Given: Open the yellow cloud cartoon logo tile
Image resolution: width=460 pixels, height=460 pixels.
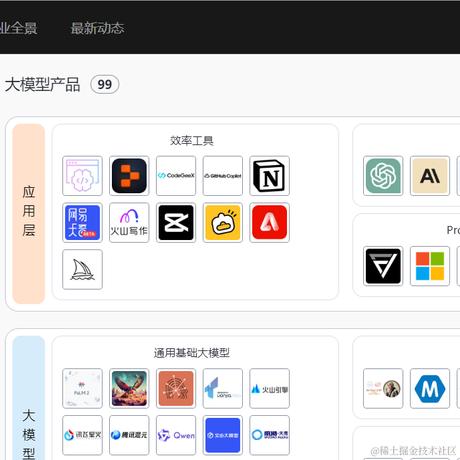Looking at the screenshot, I should [223, 222].
